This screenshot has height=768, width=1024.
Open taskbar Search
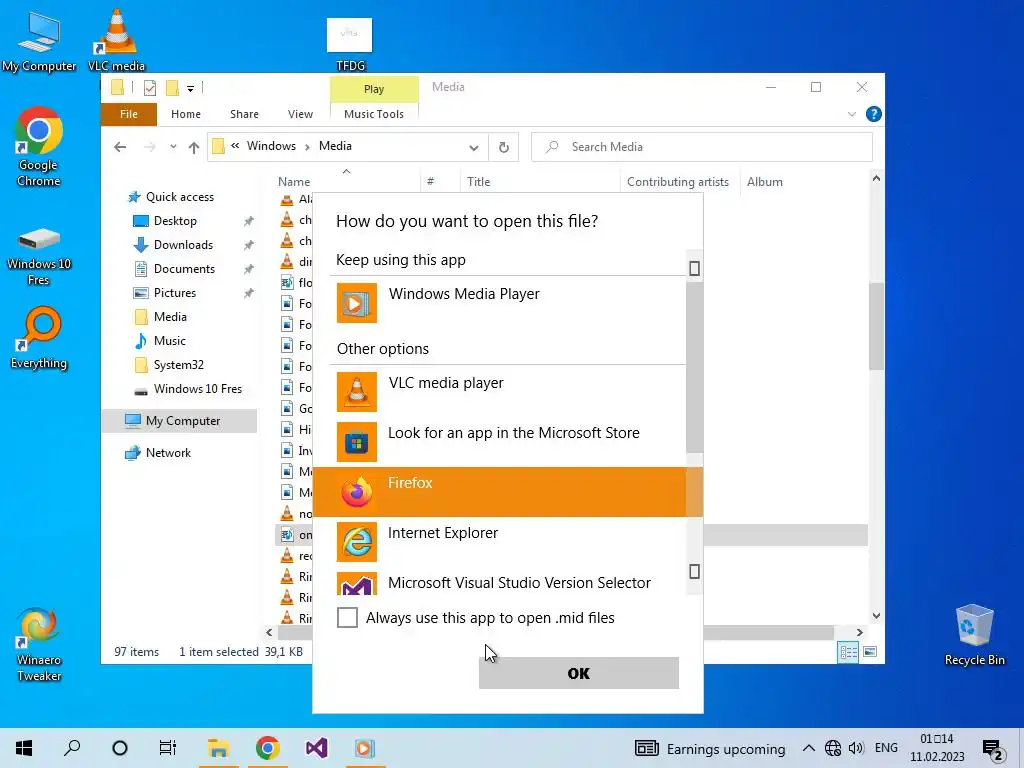coord(72,748)
